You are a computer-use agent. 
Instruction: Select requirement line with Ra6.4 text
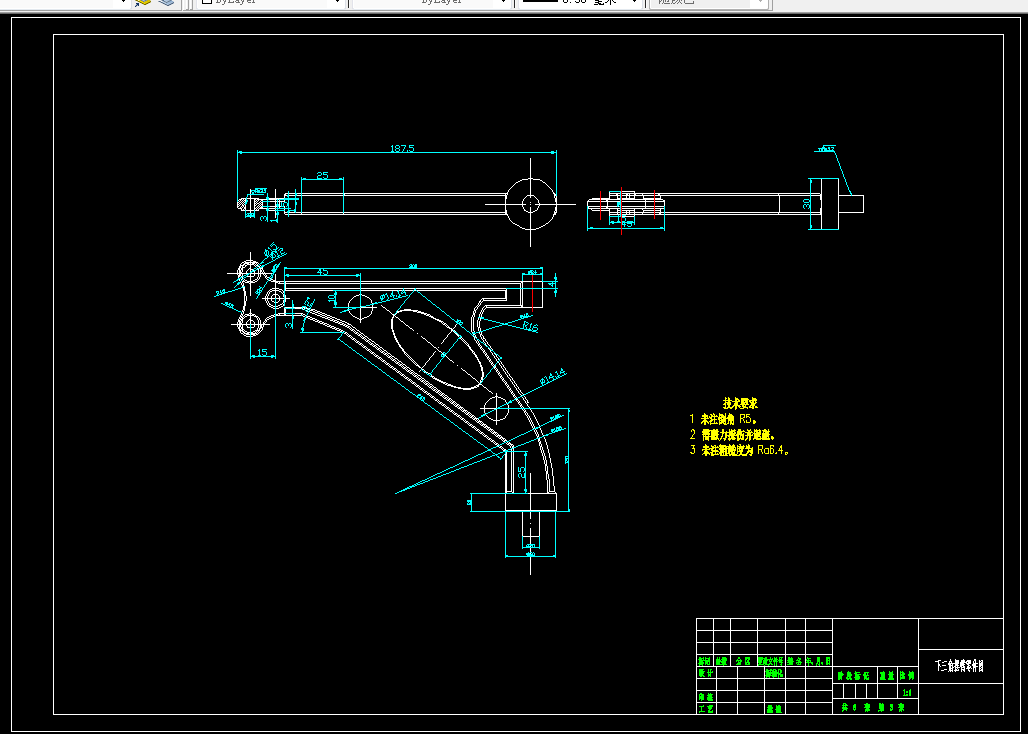[739, 450]
